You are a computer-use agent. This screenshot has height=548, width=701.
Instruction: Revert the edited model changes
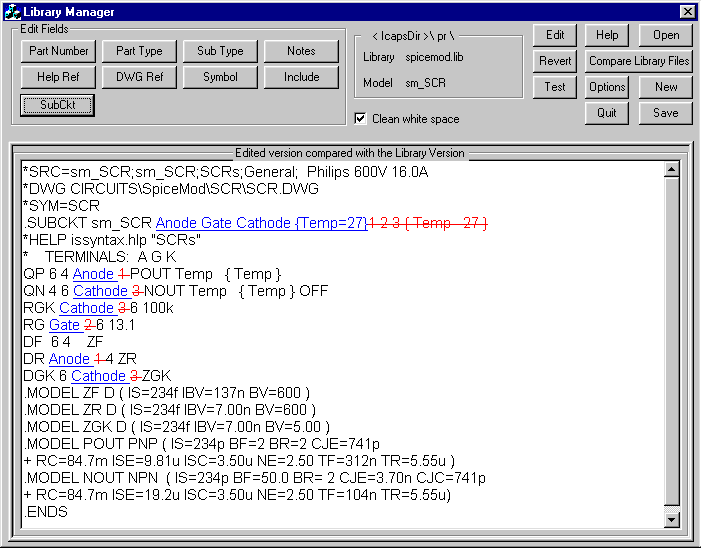(555, 61)
